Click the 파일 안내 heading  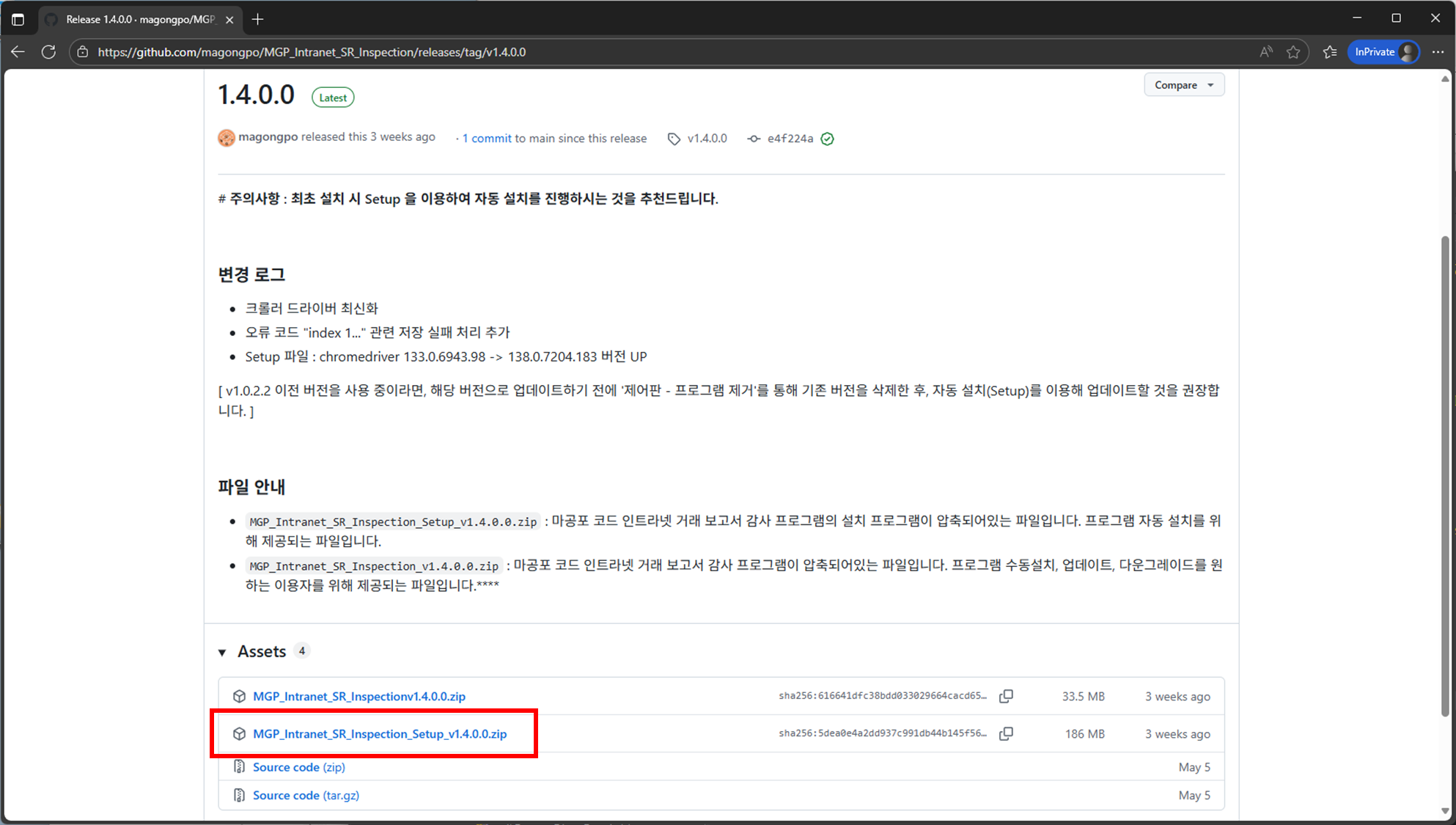pos(251,486)
